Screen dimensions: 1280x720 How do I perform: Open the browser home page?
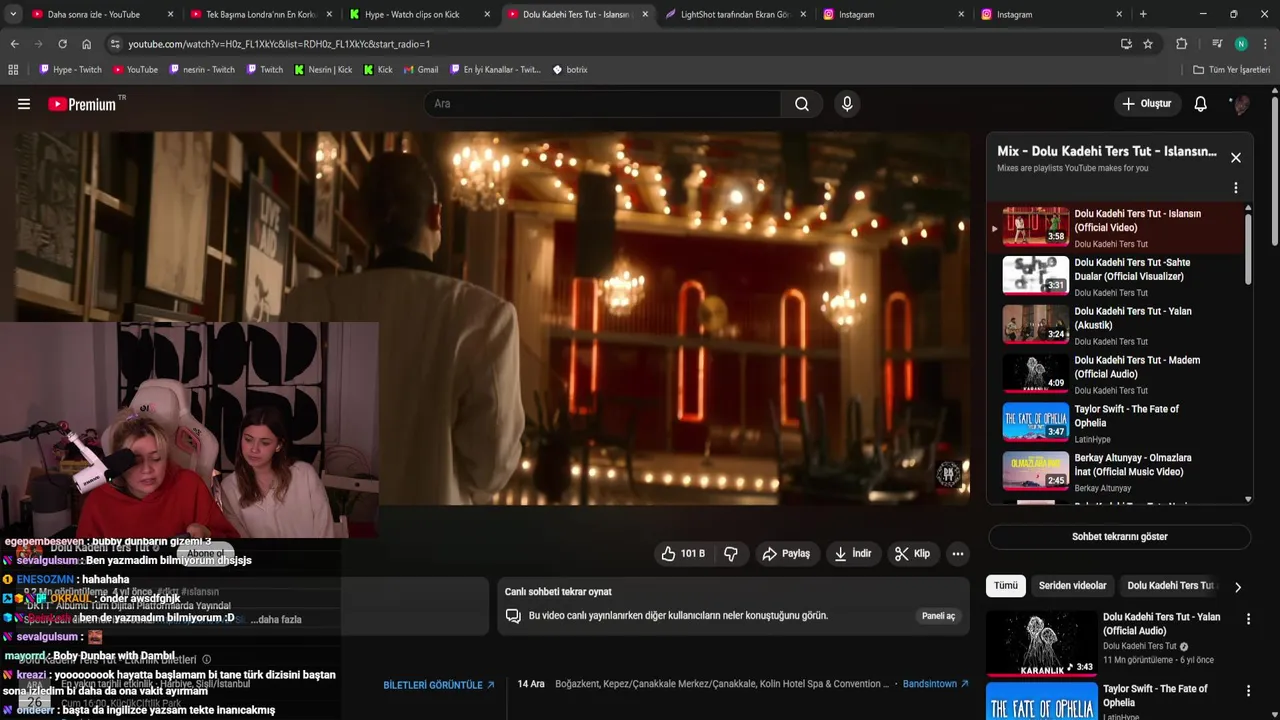coord(87,44)
